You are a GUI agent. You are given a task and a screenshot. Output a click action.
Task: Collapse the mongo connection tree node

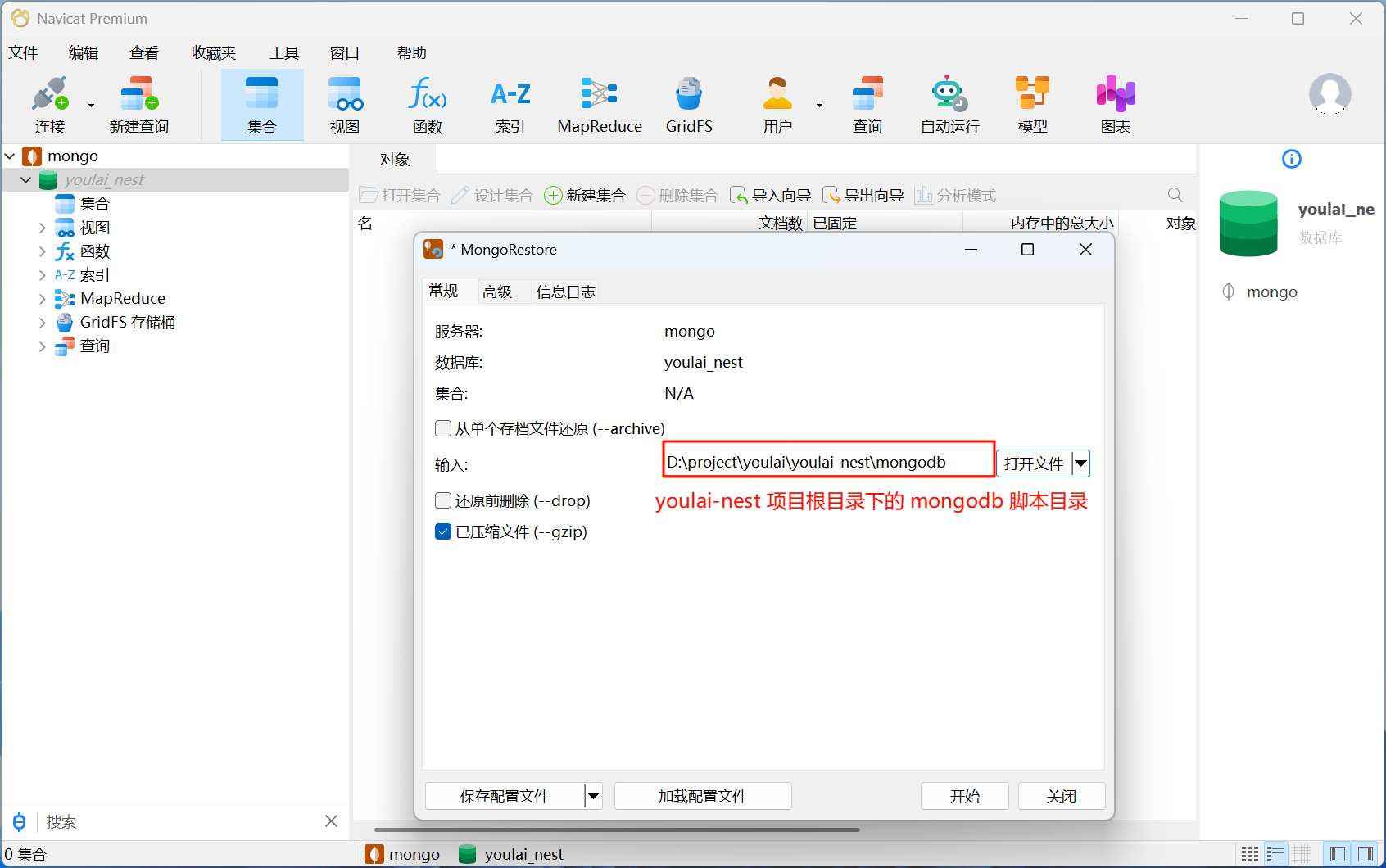pos(10,156)
